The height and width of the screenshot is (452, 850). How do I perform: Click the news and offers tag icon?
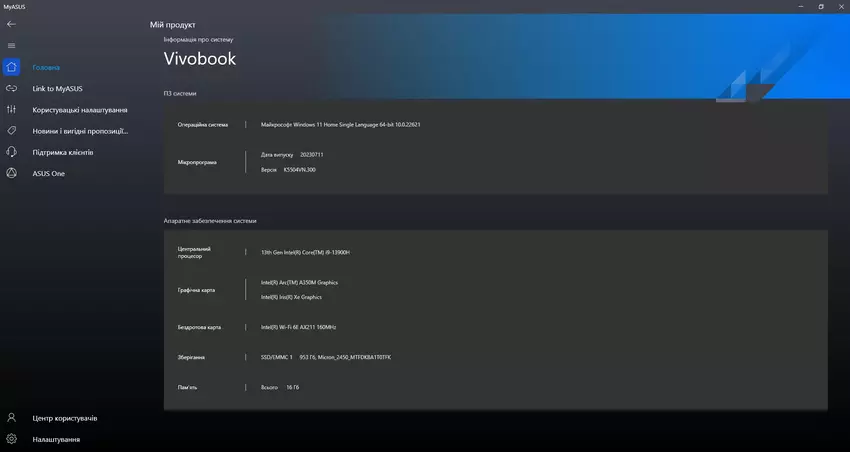[11, 130]
